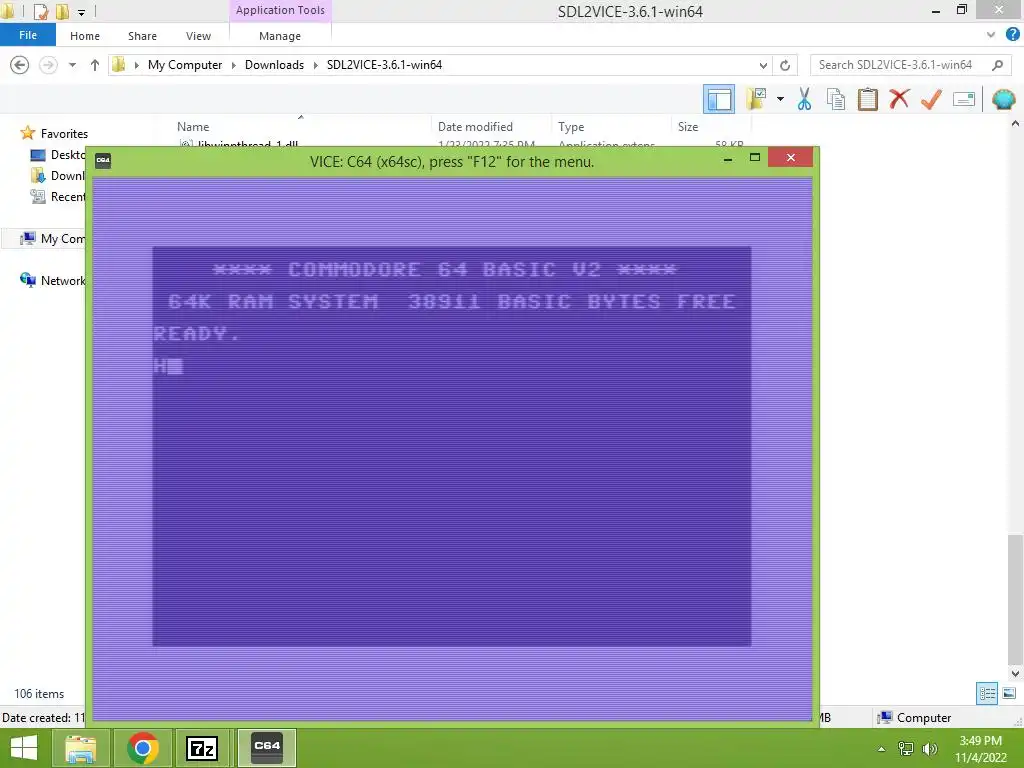Click the volume speaker tray icon
The image size is (1024, 768).
coord(929,749)
